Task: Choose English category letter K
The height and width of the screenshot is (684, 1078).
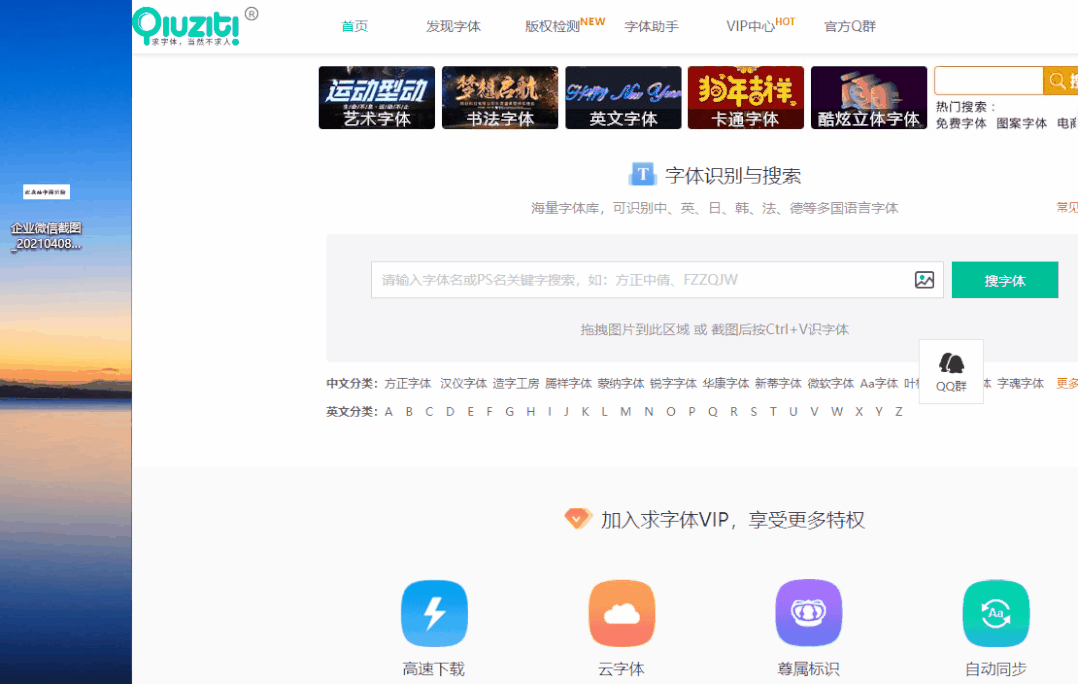Action: coord(585,412)
